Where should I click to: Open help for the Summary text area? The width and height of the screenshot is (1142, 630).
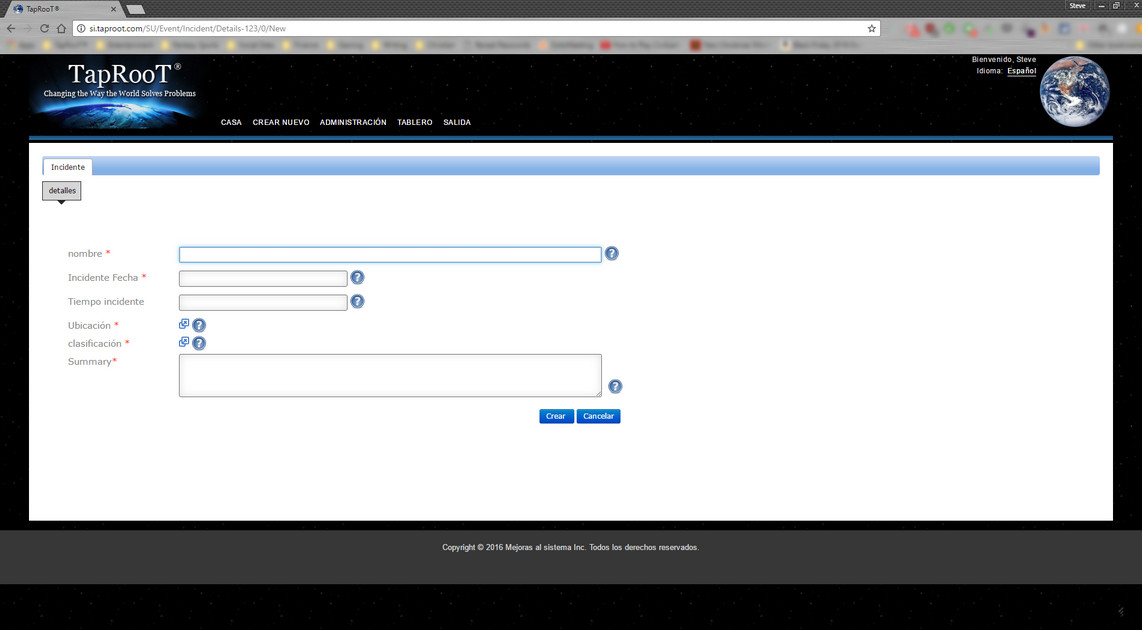pos(615,386)
